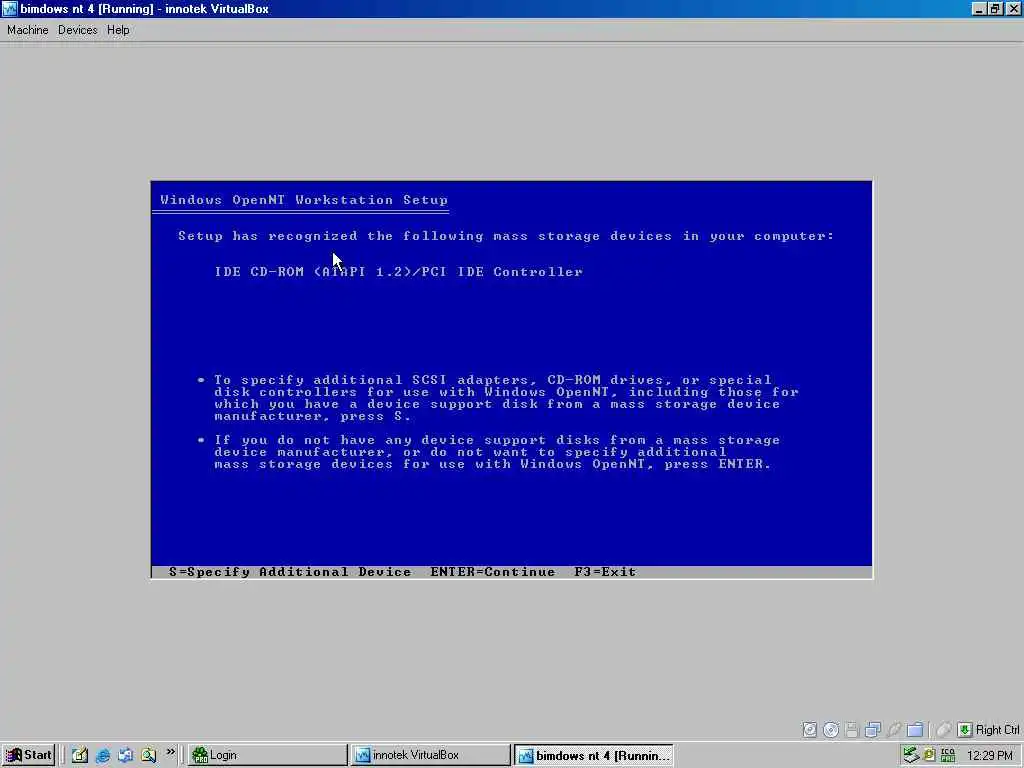Click the shared folders status icon
The height and width of the screenshot is (768, 1024).
point(916,729)
